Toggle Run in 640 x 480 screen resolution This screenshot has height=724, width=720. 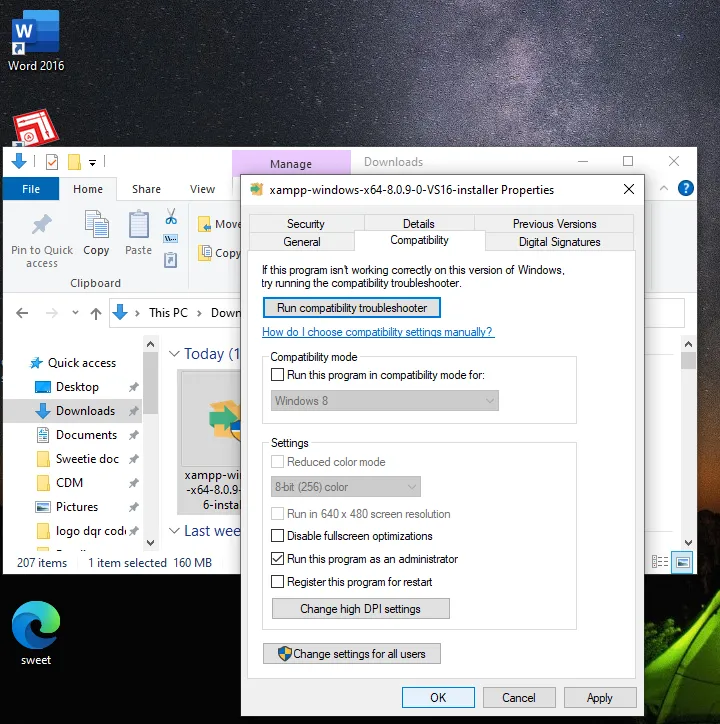click(x=277, y=513)
